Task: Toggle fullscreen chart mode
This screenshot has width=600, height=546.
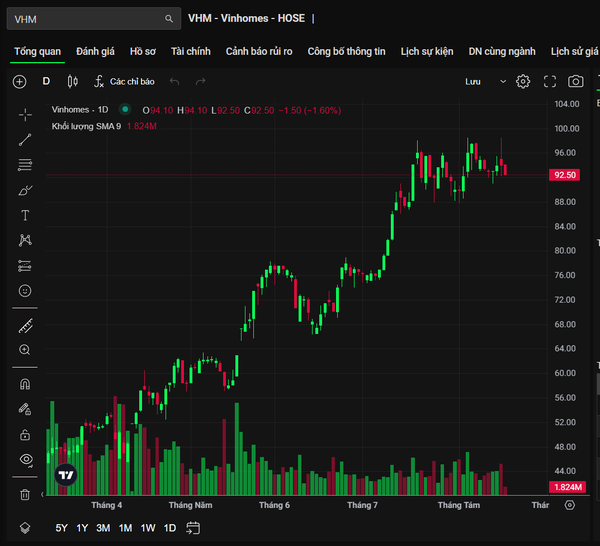Action: tap(550, 81)
